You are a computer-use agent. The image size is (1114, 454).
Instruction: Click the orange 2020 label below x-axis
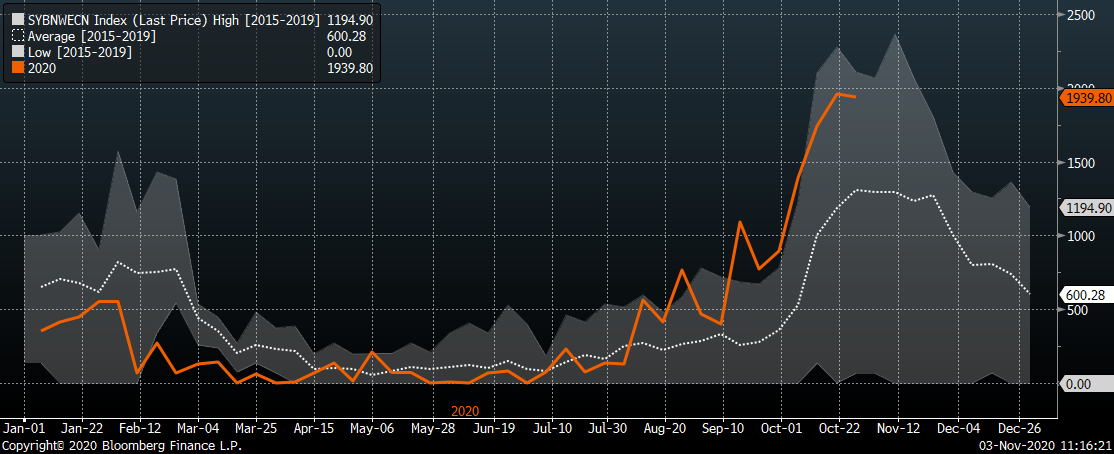465,410
